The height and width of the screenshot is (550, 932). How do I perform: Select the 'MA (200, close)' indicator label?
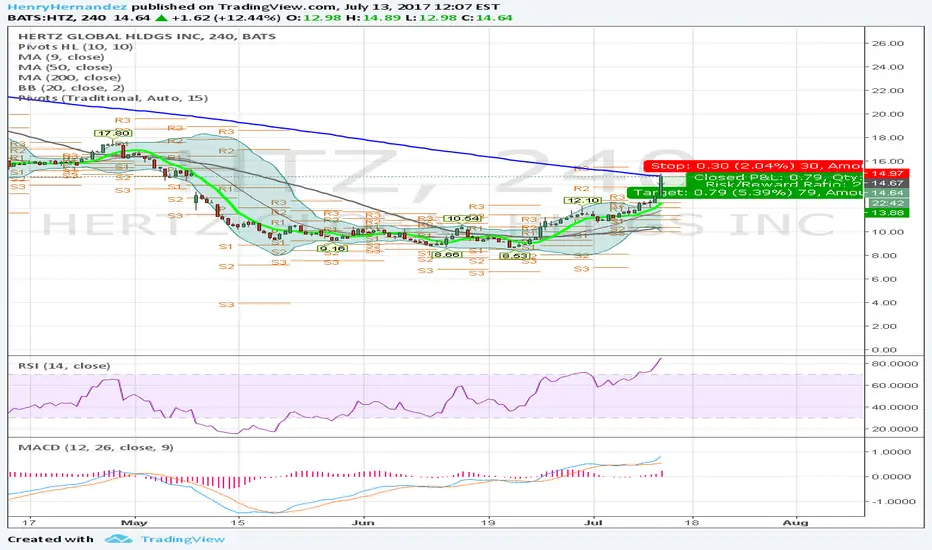(70, 77)
